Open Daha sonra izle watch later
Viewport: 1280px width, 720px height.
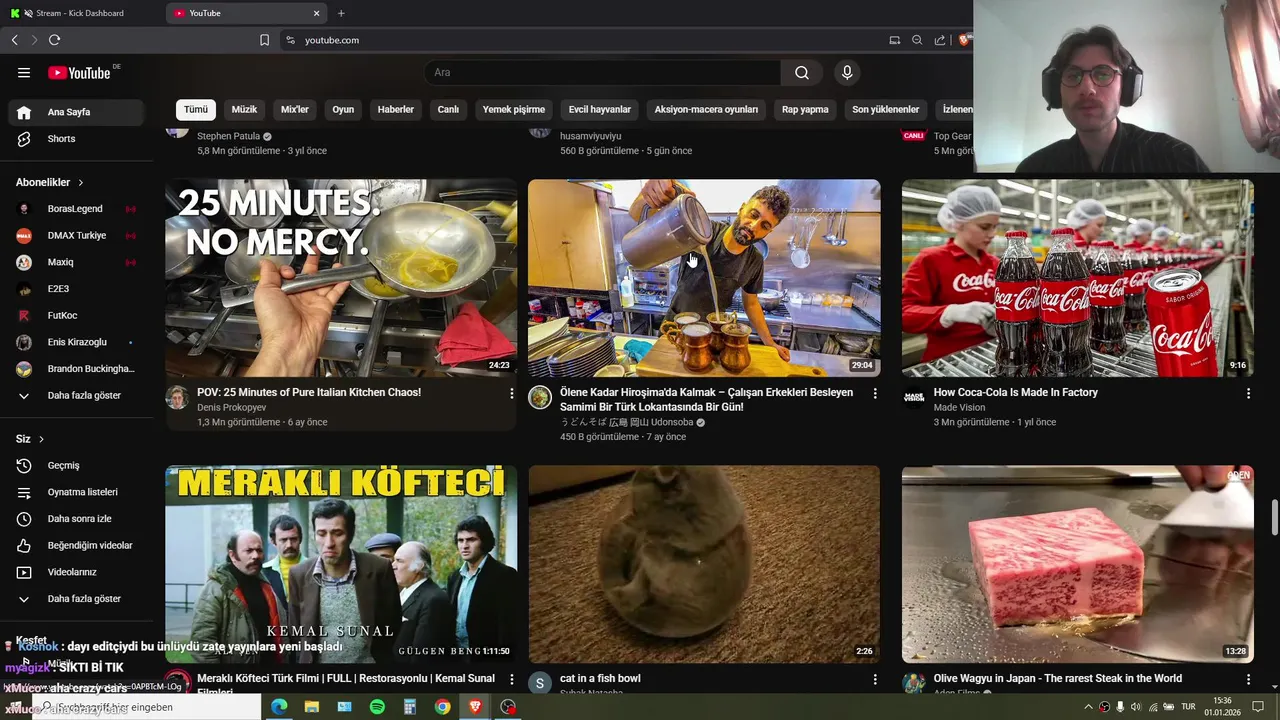click(x=77, y=519)
